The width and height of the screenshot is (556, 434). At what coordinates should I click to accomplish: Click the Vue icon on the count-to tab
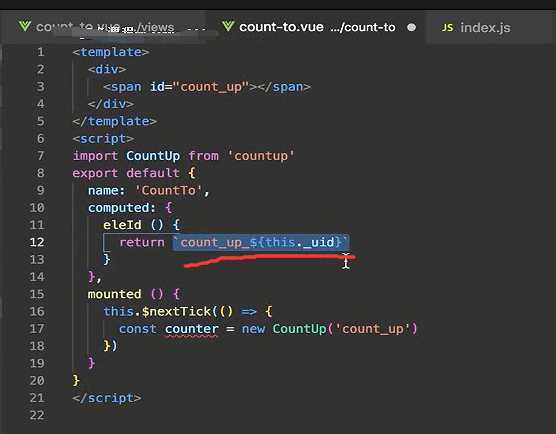click(228, 26)
